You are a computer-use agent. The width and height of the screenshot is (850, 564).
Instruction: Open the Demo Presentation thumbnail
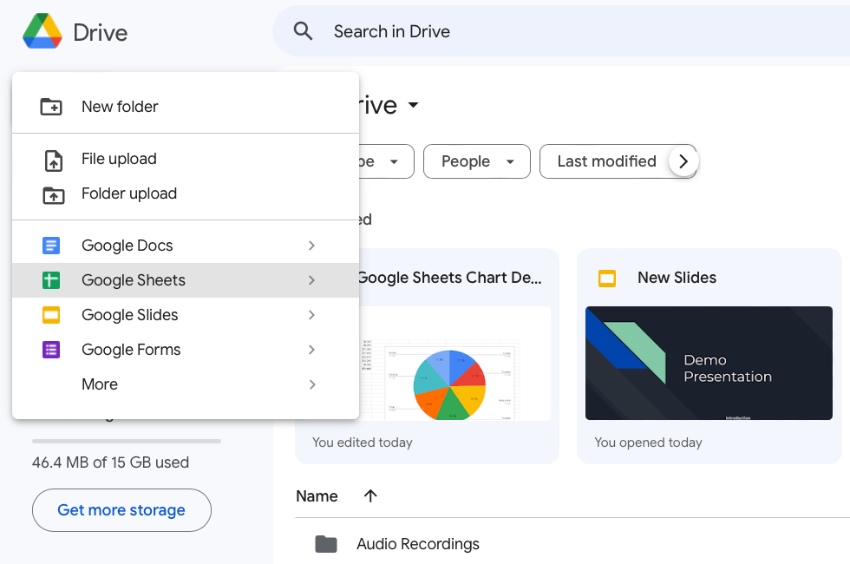coord(709,363)
